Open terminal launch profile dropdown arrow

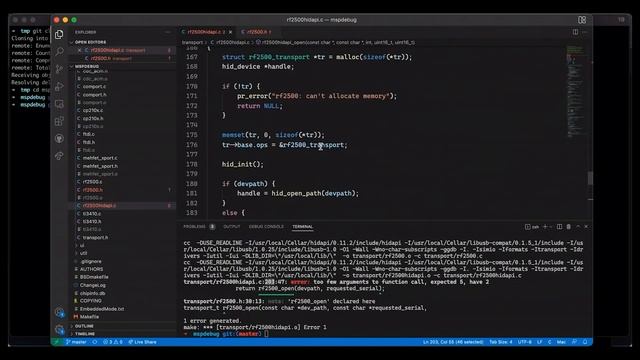(x=551, y=227)
